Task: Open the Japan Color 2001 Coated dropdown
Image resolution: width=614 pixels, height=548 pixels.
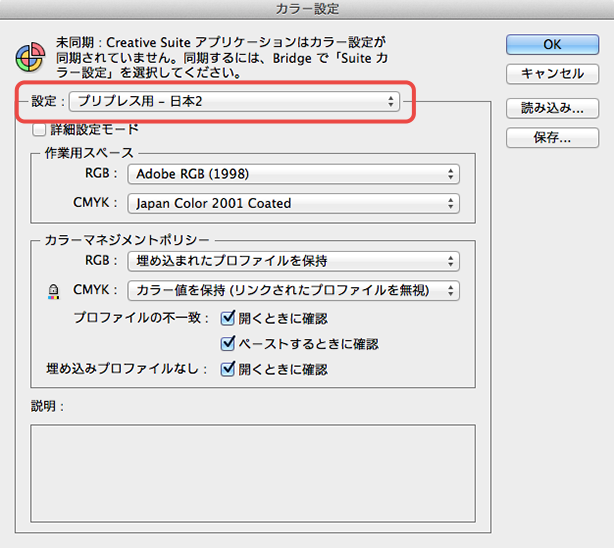Action: [293, 203]
